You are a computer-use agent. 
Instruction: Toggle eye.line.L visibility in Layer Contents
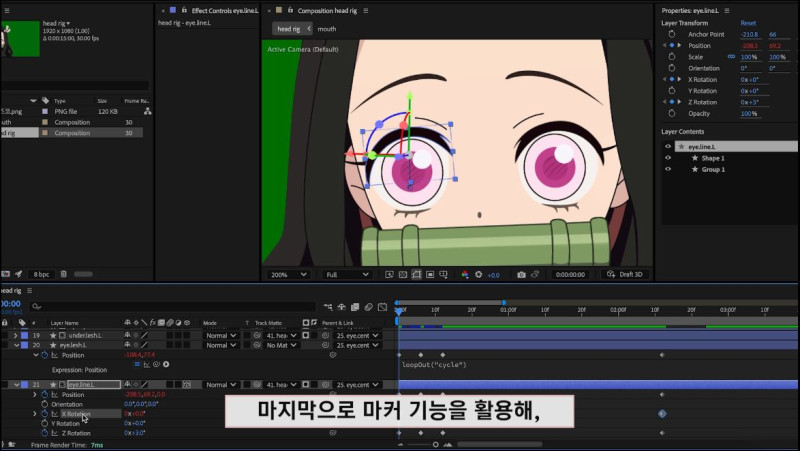tap(669, 146)
